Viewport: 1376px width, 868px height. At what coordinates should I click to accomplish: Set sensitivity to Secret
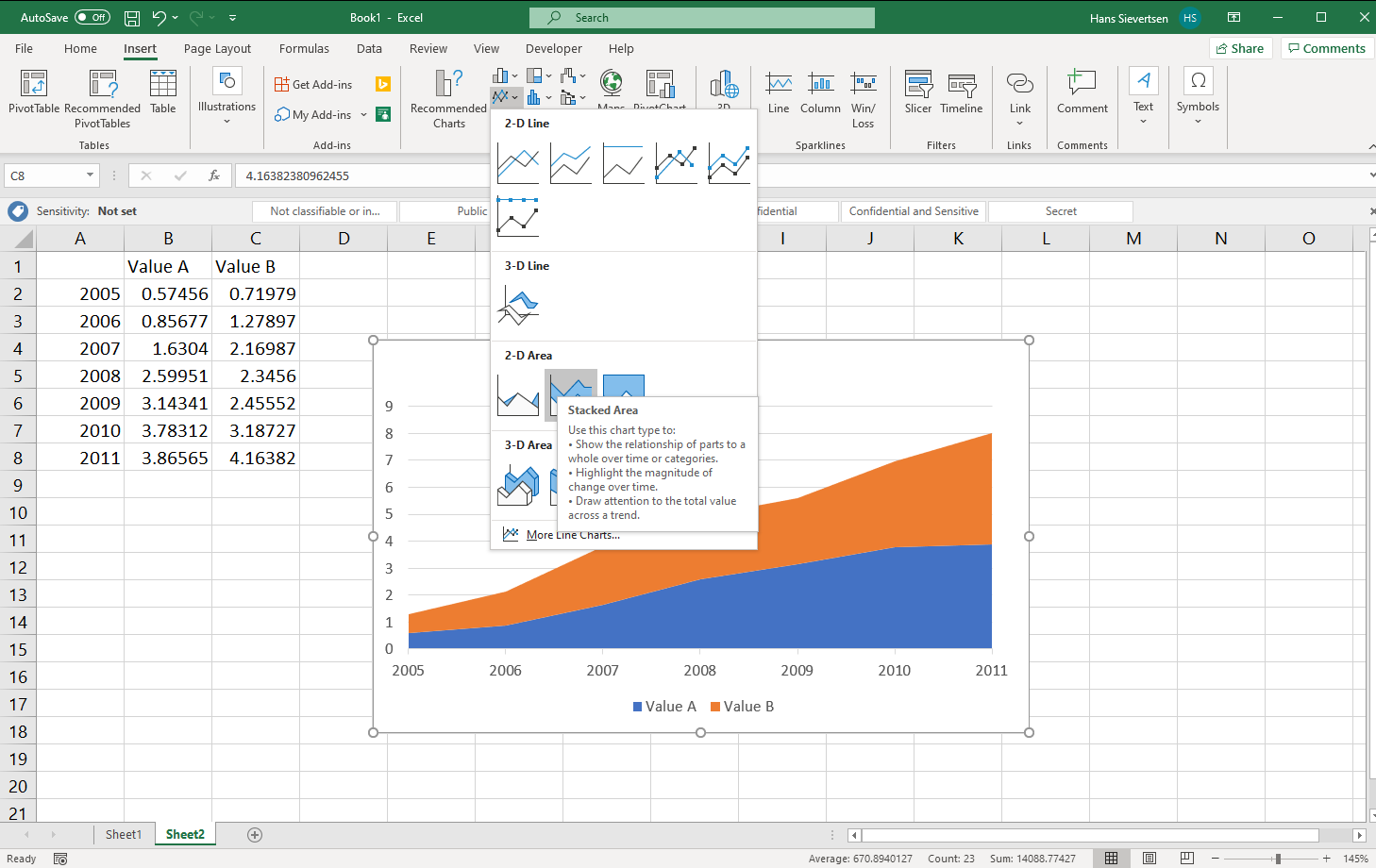1061,211
